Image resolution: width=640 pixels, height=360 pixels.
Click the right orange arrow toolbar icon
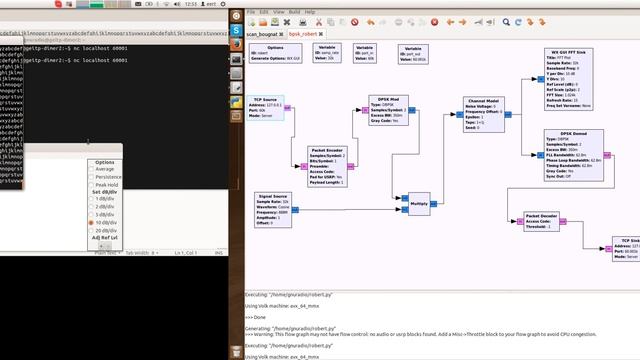(462, 22)
